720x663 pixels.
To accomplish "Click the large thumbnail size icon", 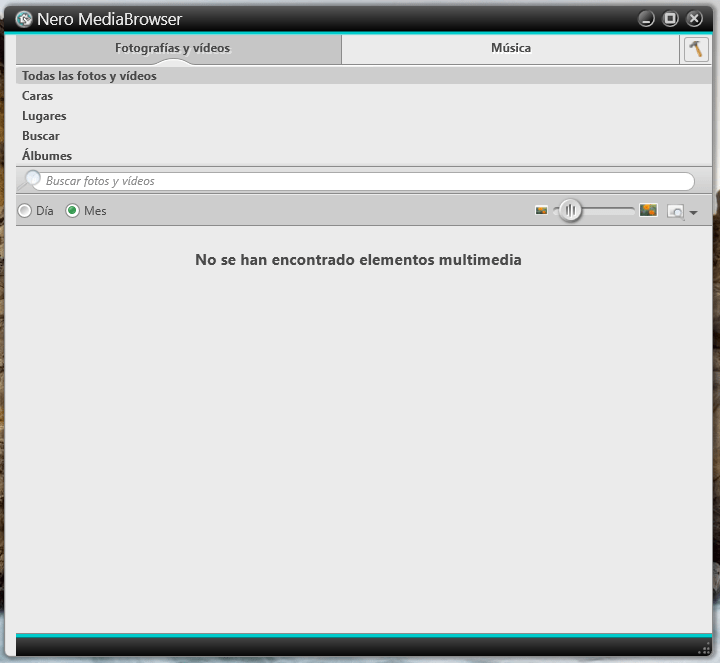I will (x=648, y=210).
